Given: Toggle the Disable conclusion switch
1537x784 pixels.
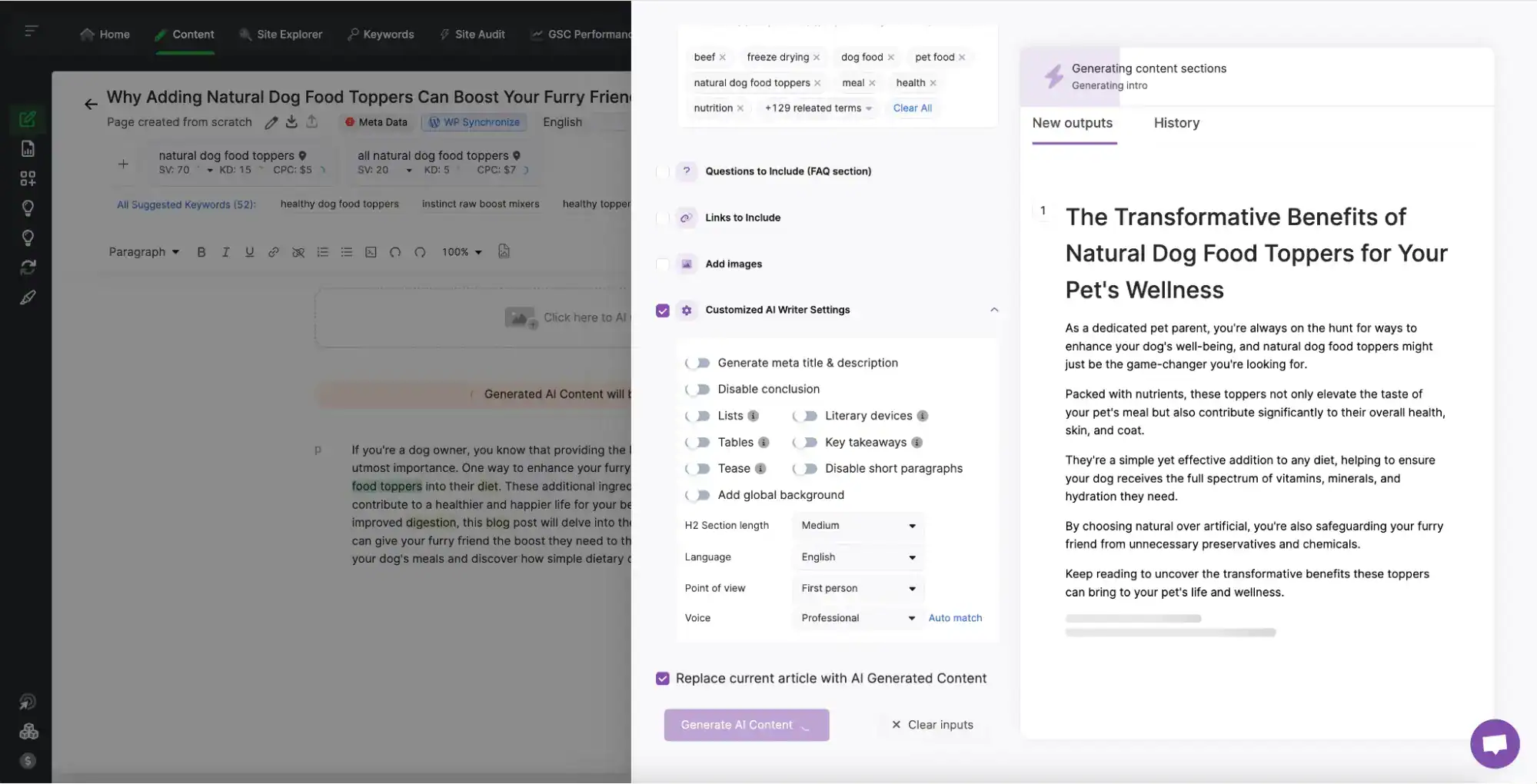Looking at the screenshot, I should click(697, 390).
